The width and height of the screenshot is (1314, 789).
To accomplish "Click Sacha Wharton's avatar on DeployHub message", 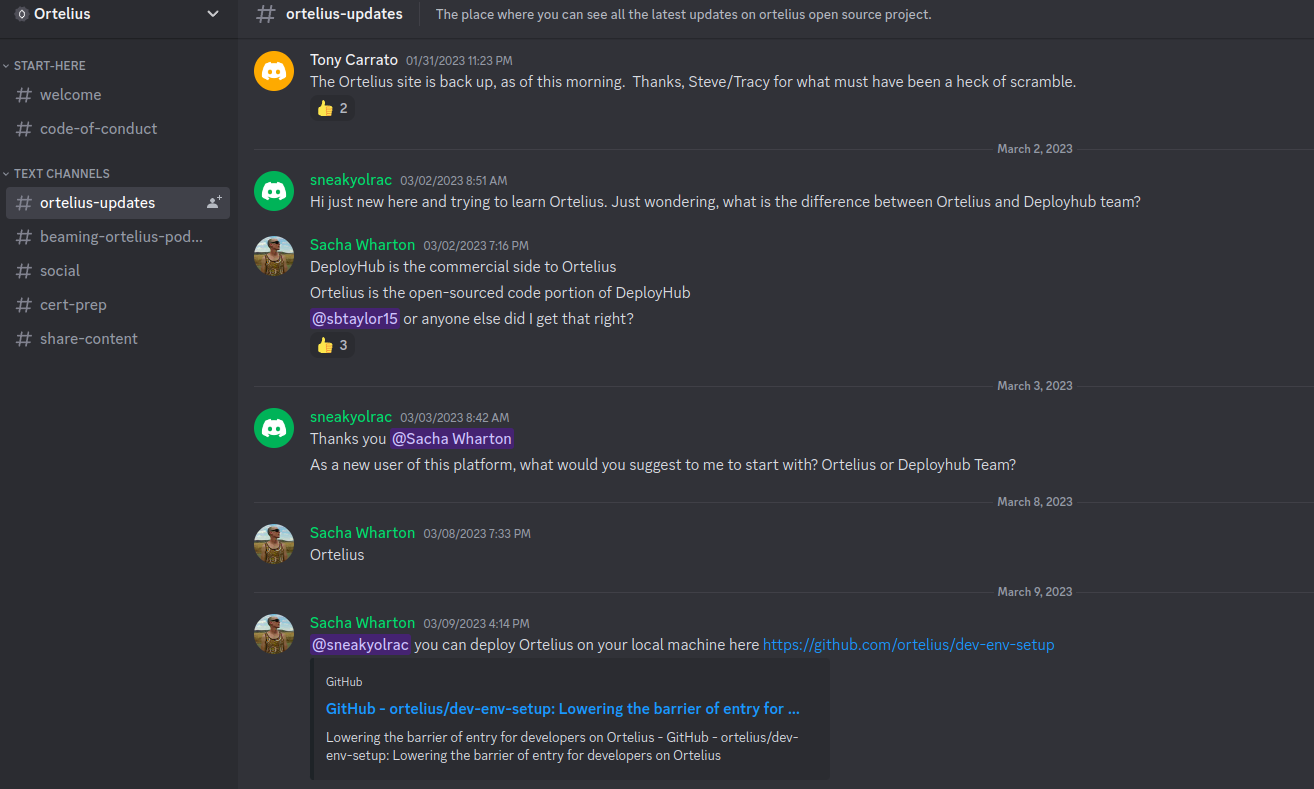I will coord(274,256).
